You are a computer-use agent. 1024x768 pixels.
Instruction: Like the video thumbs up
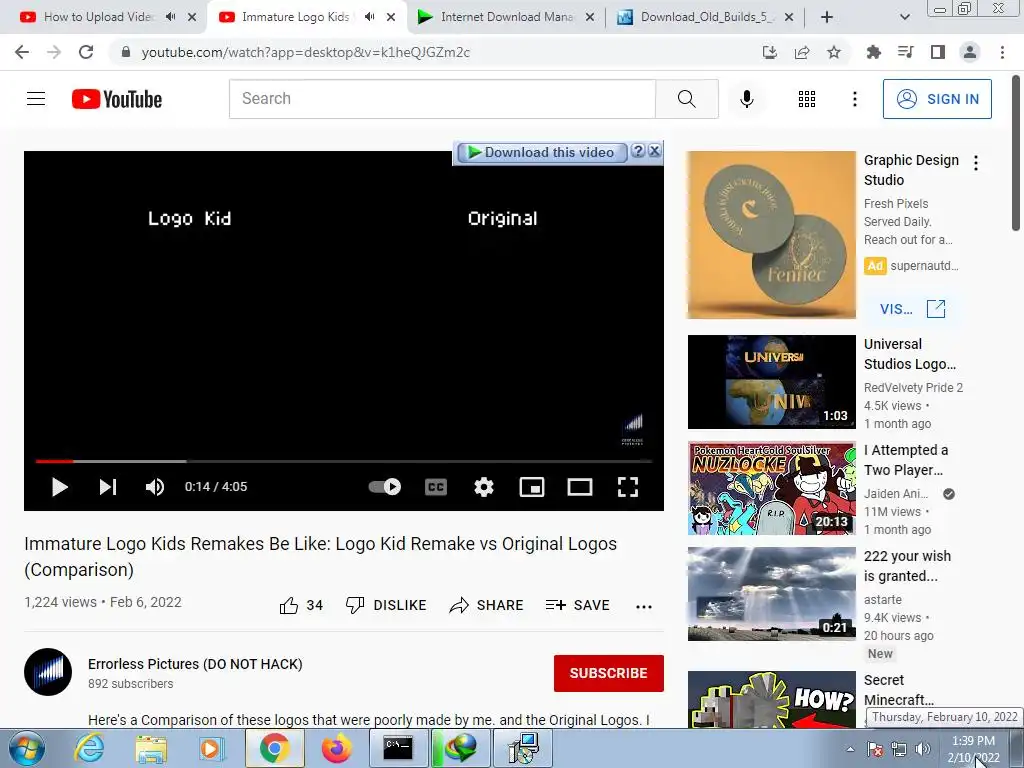click(x=301, y=605)
